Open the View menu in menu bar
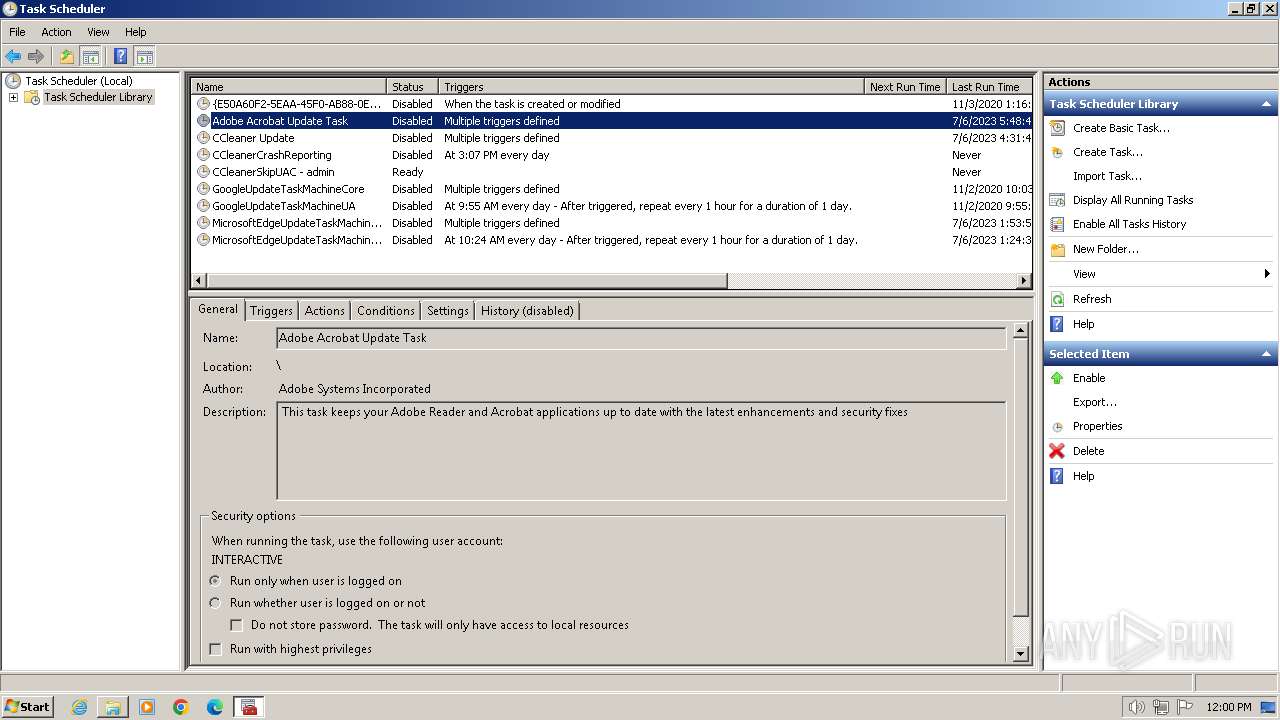This screenshot has width=1280, height=720. tap(98, 32)
